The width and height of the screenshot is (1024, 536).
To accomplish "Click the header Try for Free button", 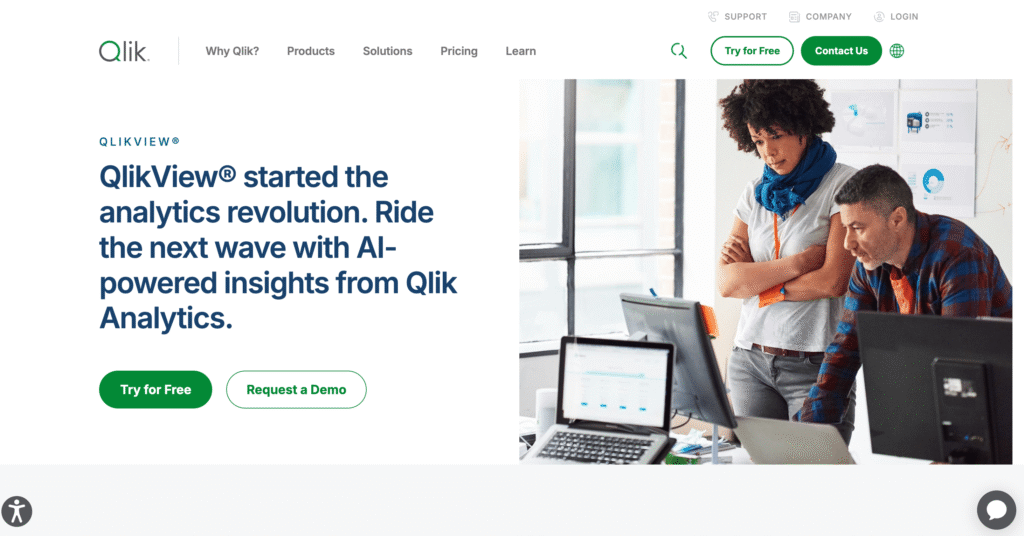I will click(752, 51).
